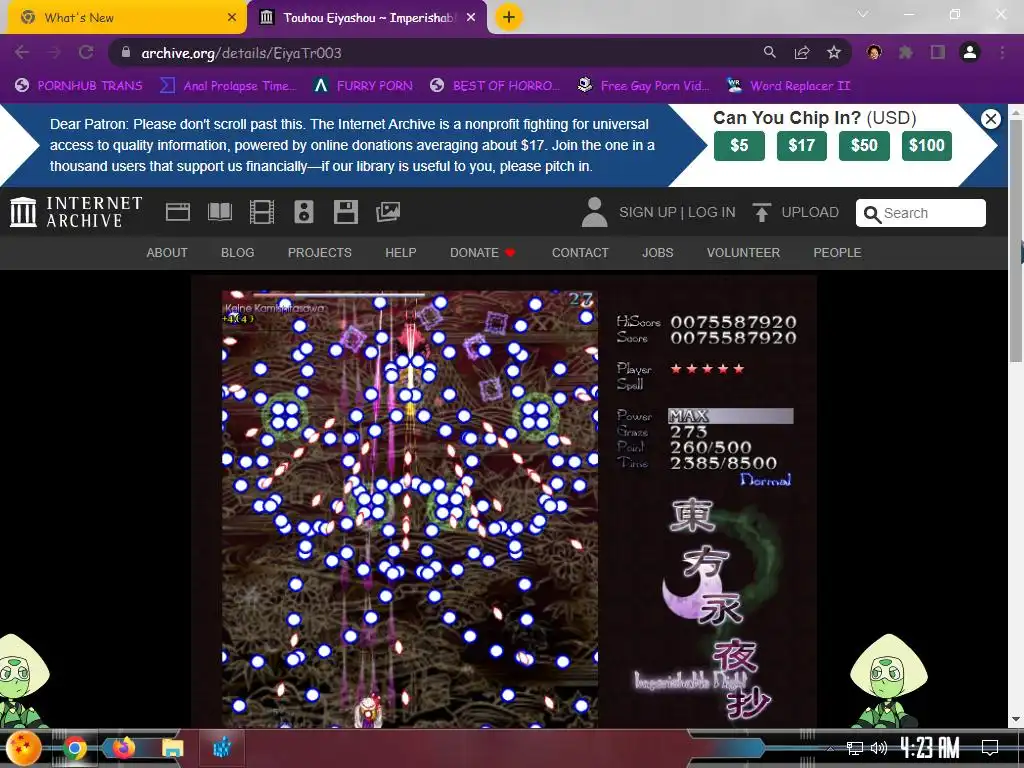Switch to the What's New tab
Image resolution: width=1024 pixels, height=768 pixels.
tap(124, 18)
